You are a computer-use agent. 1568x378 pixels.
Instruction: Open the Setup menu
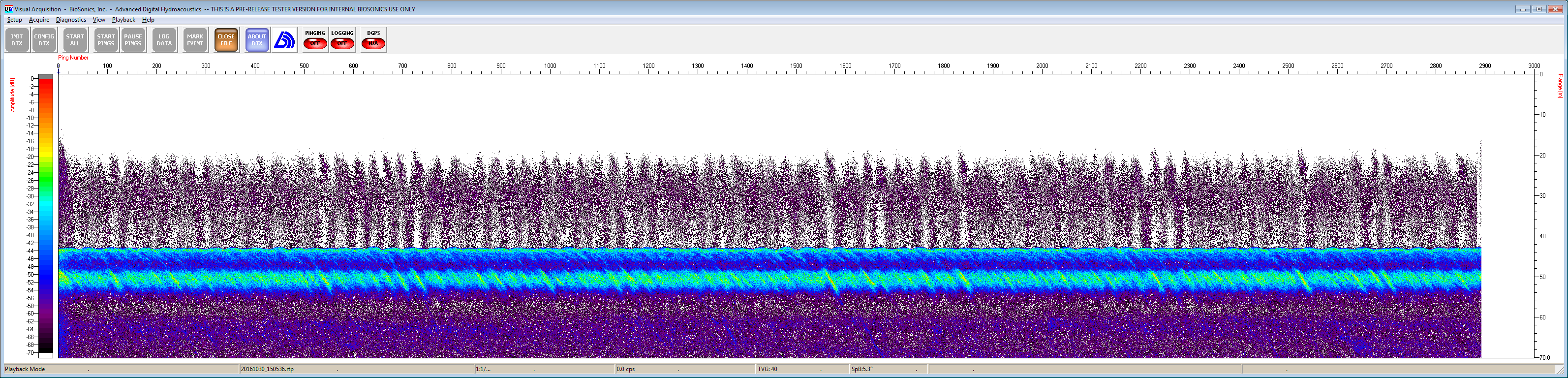click(x=15, y=20)
